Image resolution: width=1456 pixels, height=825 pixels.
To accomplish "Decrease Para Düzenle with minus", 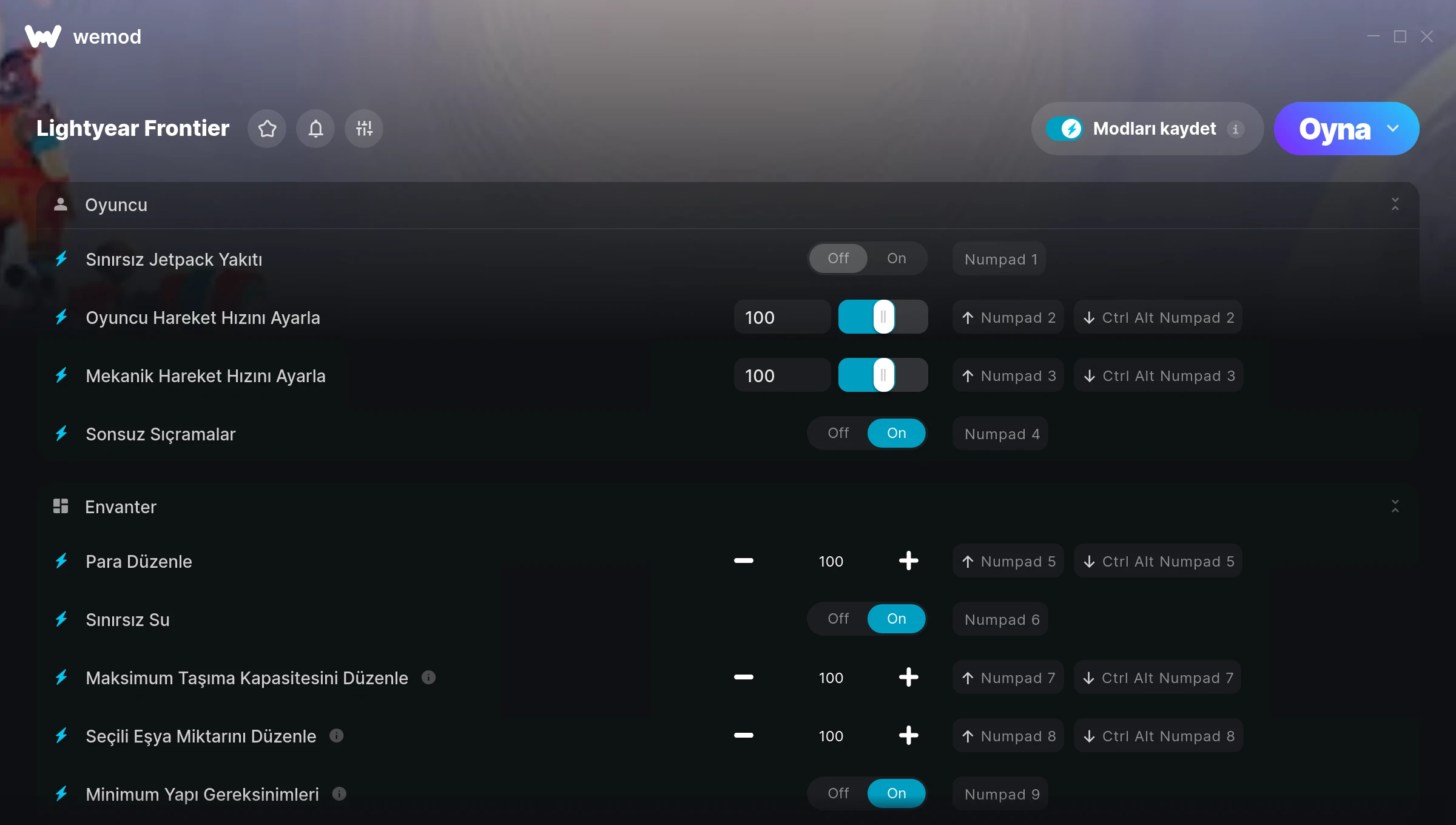I will pyautogui.click(x=744, y=561).
